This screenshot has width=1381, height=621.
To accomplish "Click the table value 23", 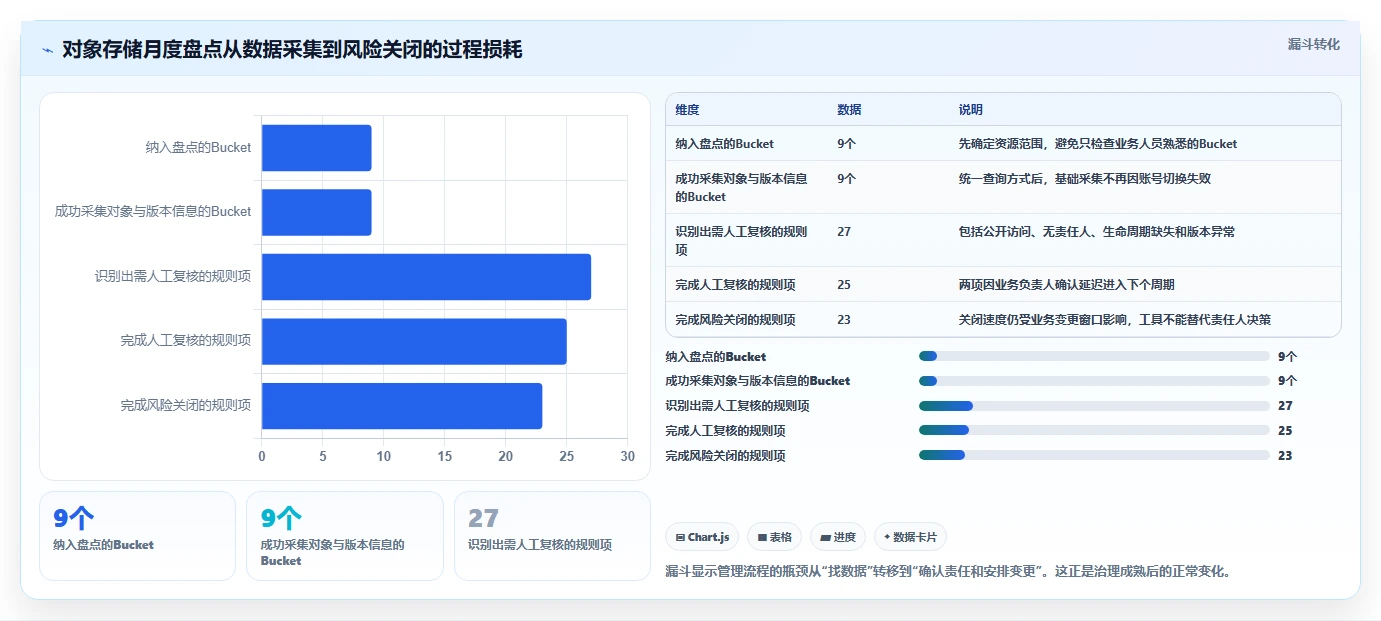I will pyautogui.click(x=844, y=320).
